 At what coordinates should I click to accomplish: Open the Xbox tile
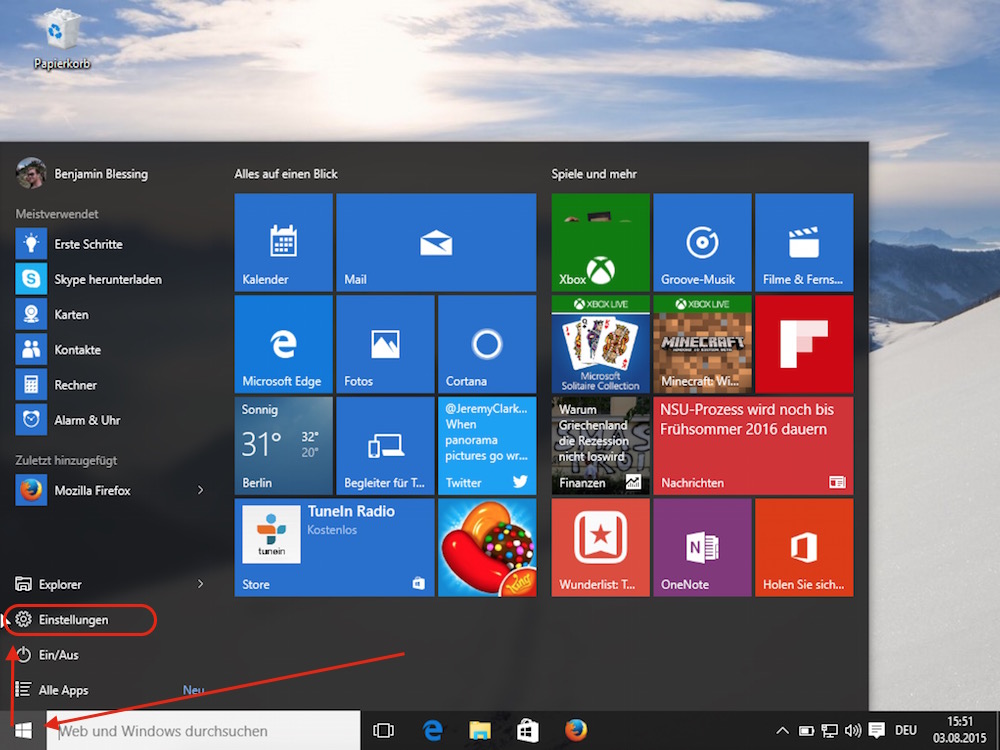[600, 242]
